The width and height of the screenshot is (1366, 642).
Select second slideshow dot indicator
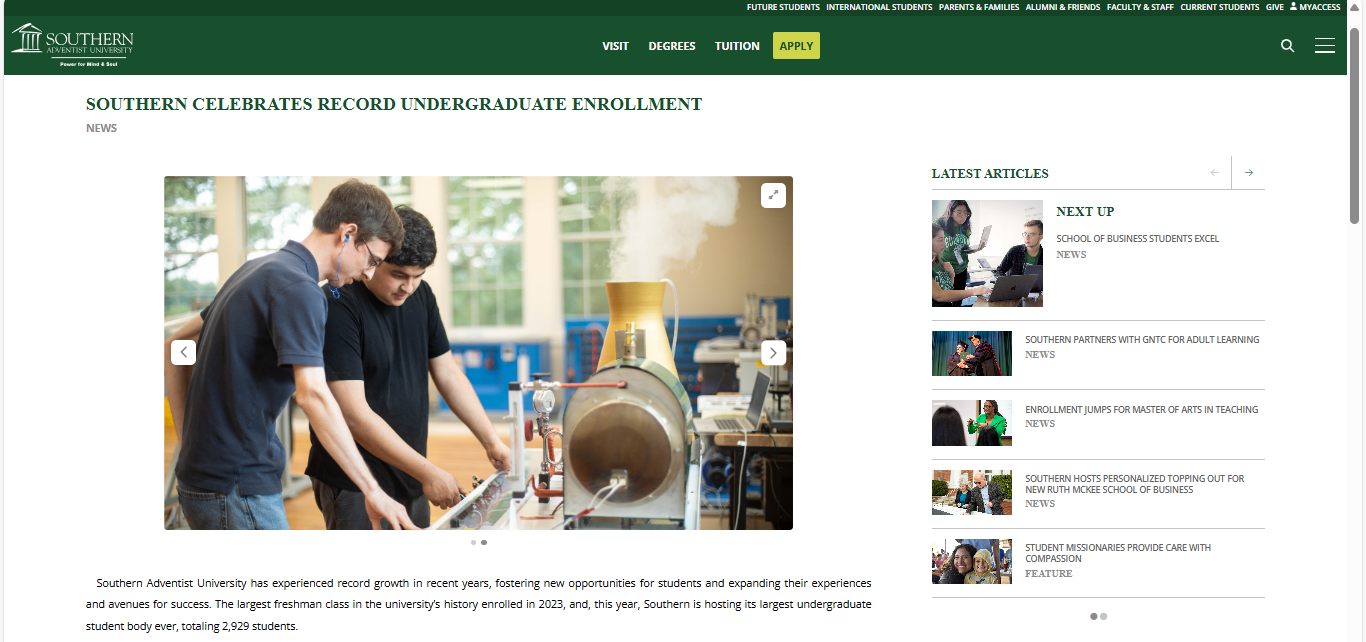484,542
